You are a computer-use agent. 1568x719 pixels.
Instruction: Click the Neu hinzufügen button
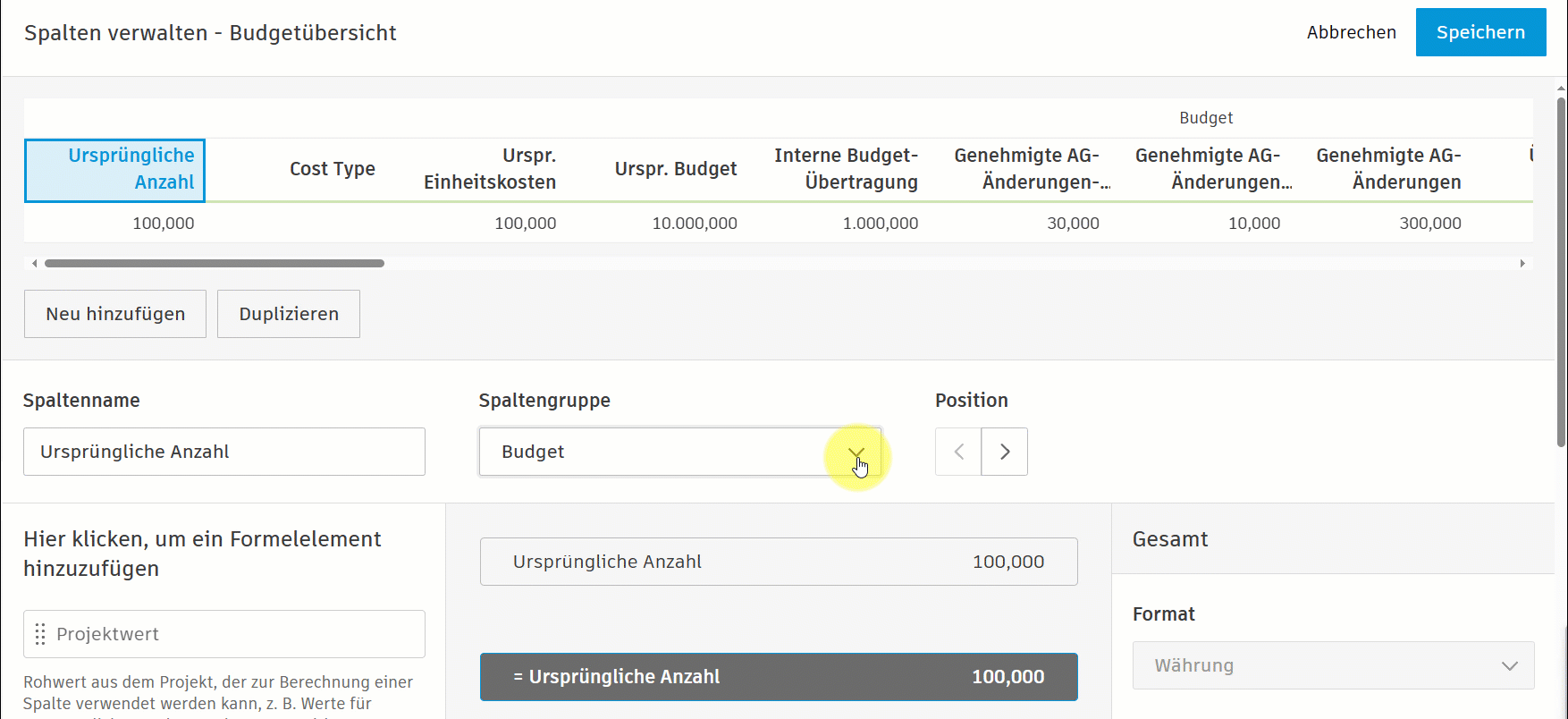(115, 314)
